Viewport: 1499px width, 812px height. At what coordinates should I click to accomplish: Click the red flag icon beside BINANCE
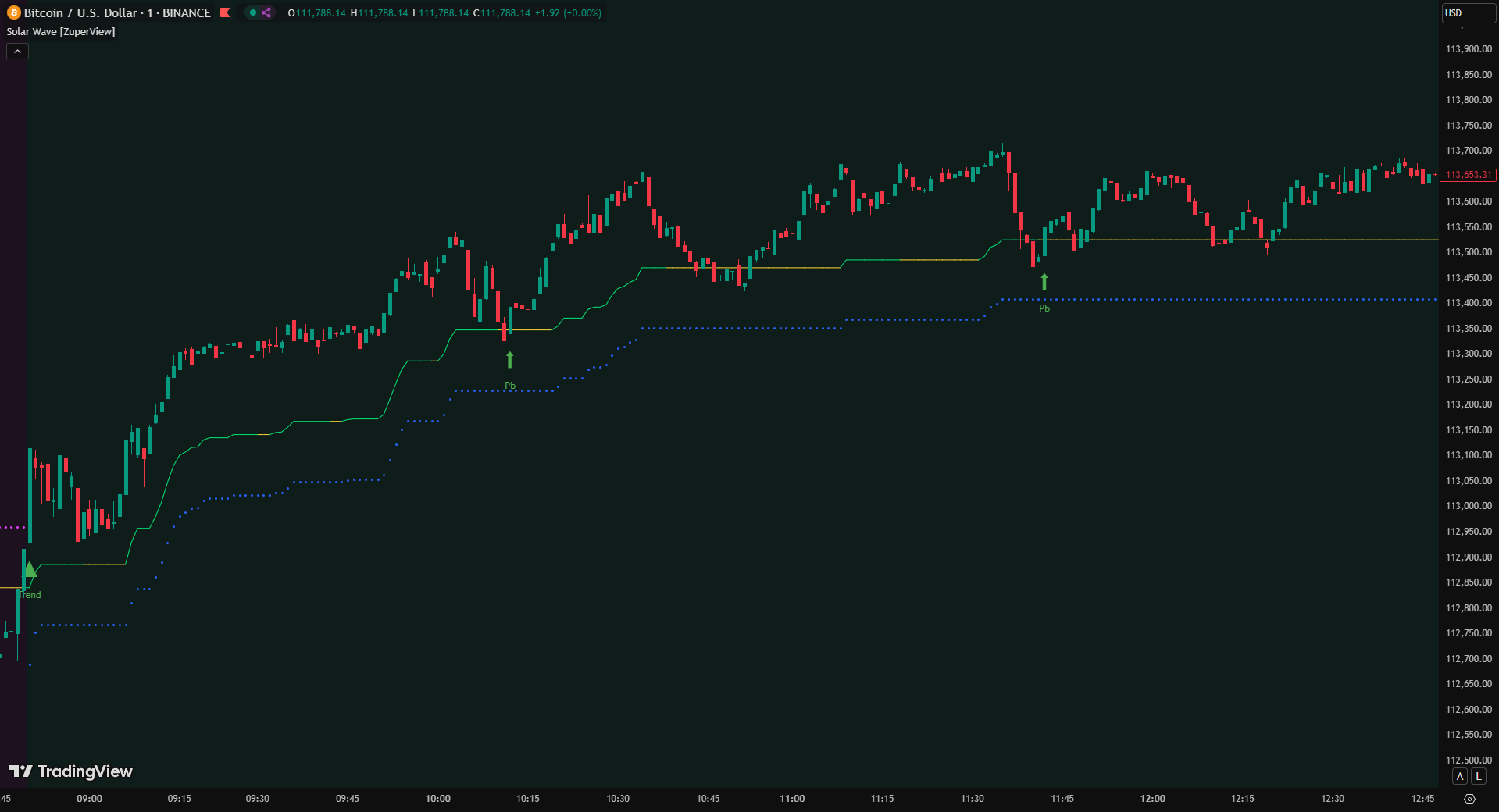pyautogui.click(x=225, y=12)
